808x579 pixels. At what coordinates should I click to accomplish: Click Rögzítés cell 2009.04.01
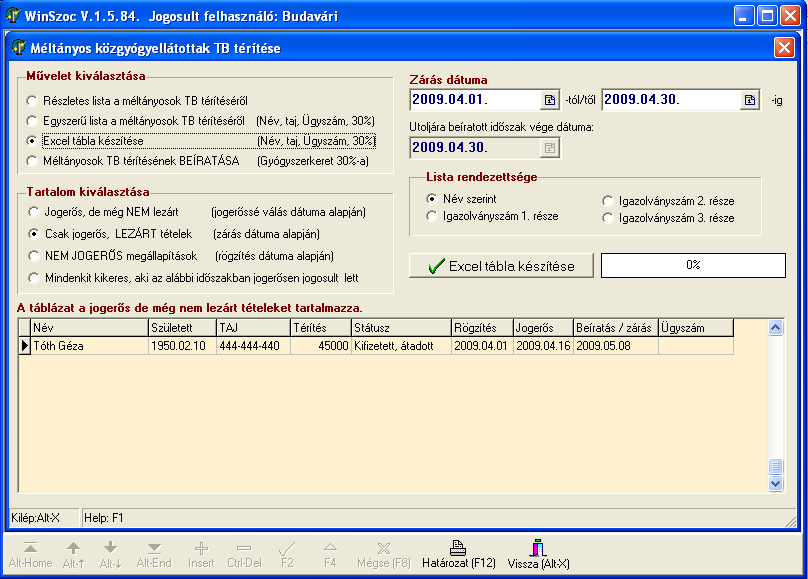point(482,346)
